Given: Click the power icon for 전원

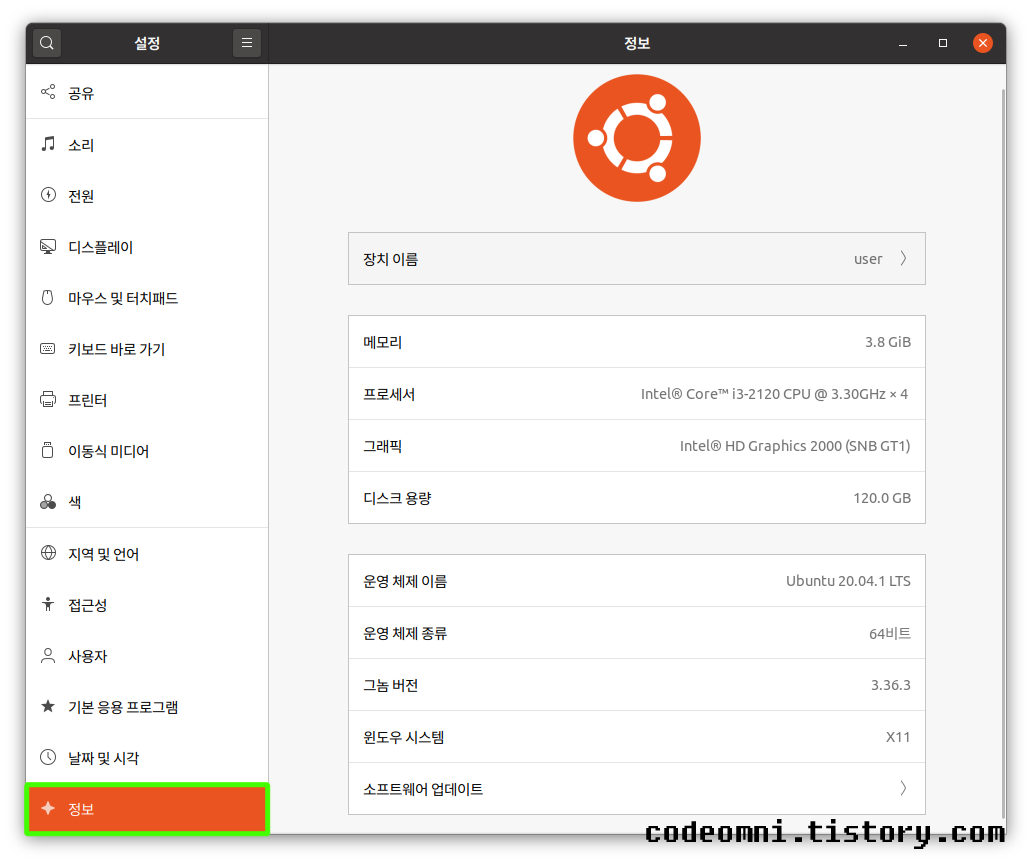Looking at the screenshot, I should pyautogui.click(x=48, y=195).
